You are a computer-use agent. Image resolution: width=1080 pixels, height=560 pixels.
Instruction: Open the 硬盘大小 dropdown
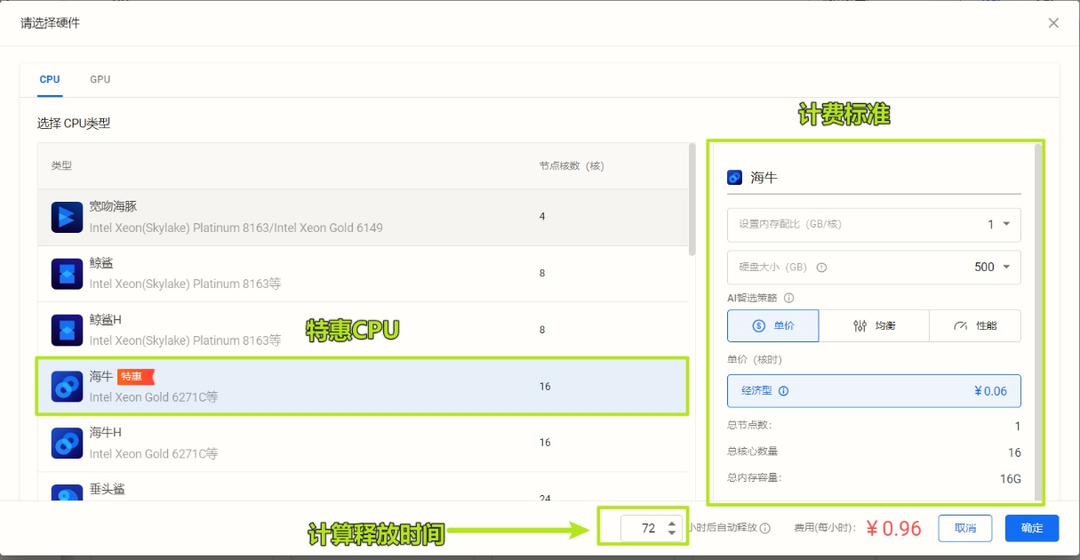(874, 267)
